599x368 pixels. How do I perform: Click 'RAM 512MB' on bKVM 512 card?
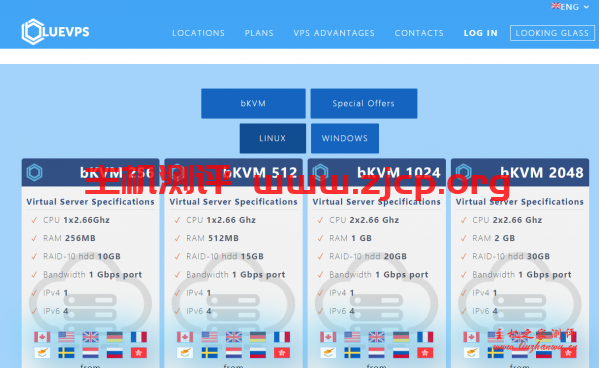click(212, 238)
